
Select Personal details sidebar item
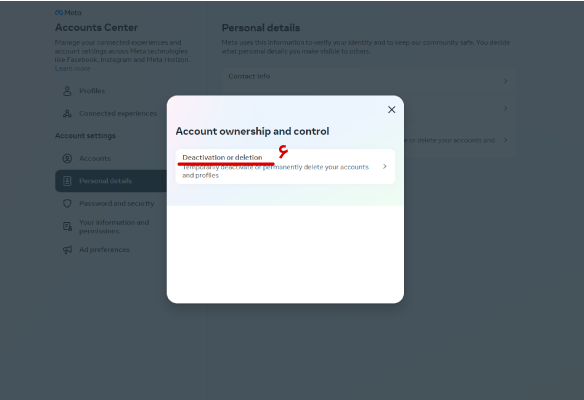pos(111,181)
